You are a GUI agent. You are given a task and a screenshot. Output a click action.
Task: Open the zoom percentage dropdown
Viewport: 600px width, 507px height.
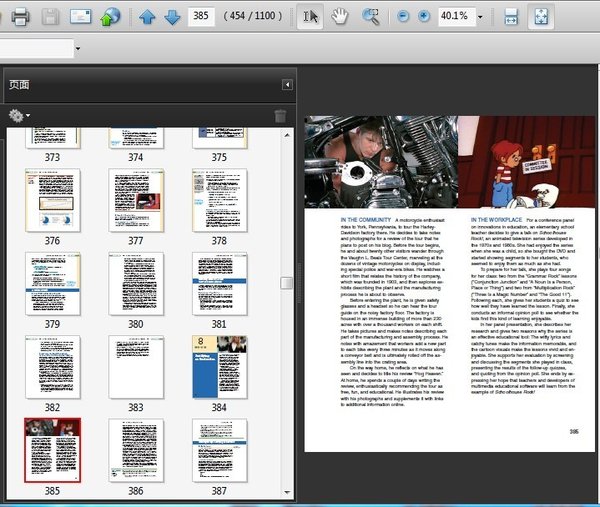(x=480, y=17)
